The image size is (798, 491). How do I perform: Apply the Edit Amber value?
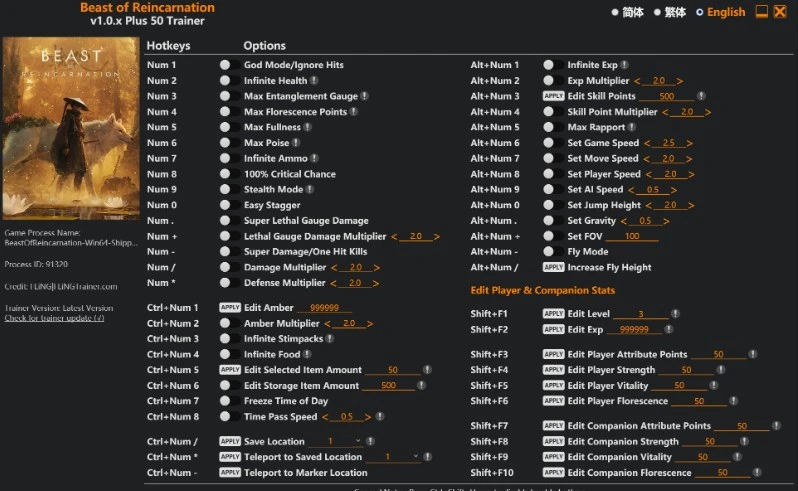pyautogui.click(x=230, y=307)
